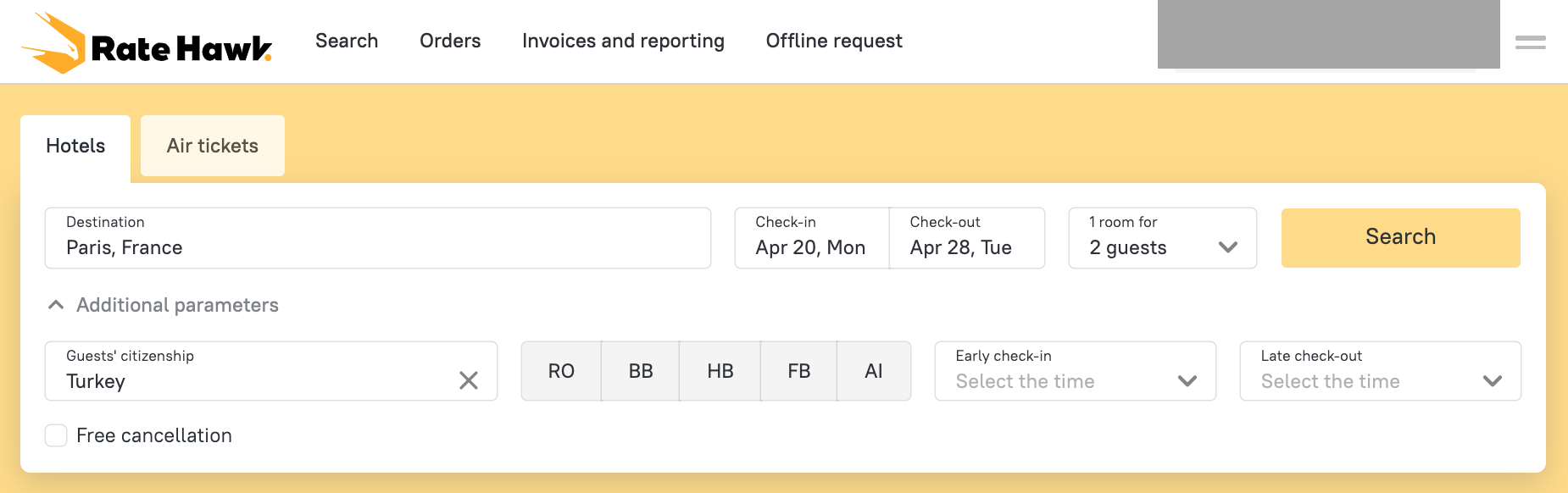Toggle the RO meal type filter

point(561,371)
